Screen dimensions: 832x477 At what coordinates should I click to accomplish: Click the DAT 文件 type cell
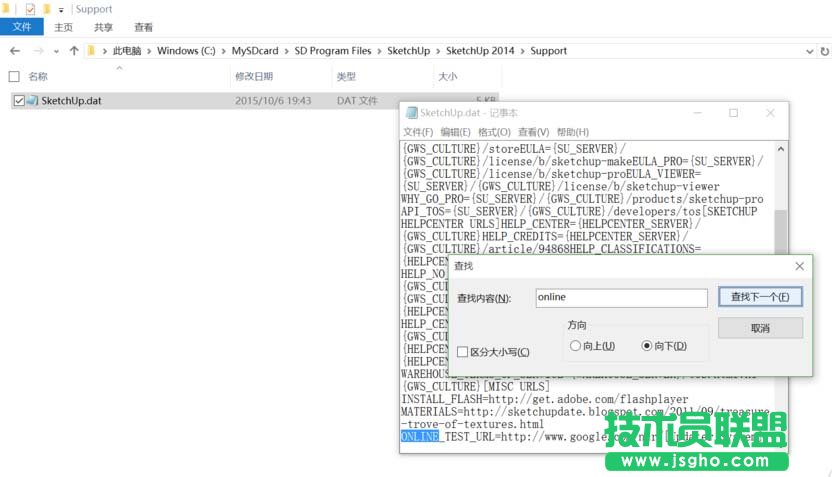[x=357, y=100]
